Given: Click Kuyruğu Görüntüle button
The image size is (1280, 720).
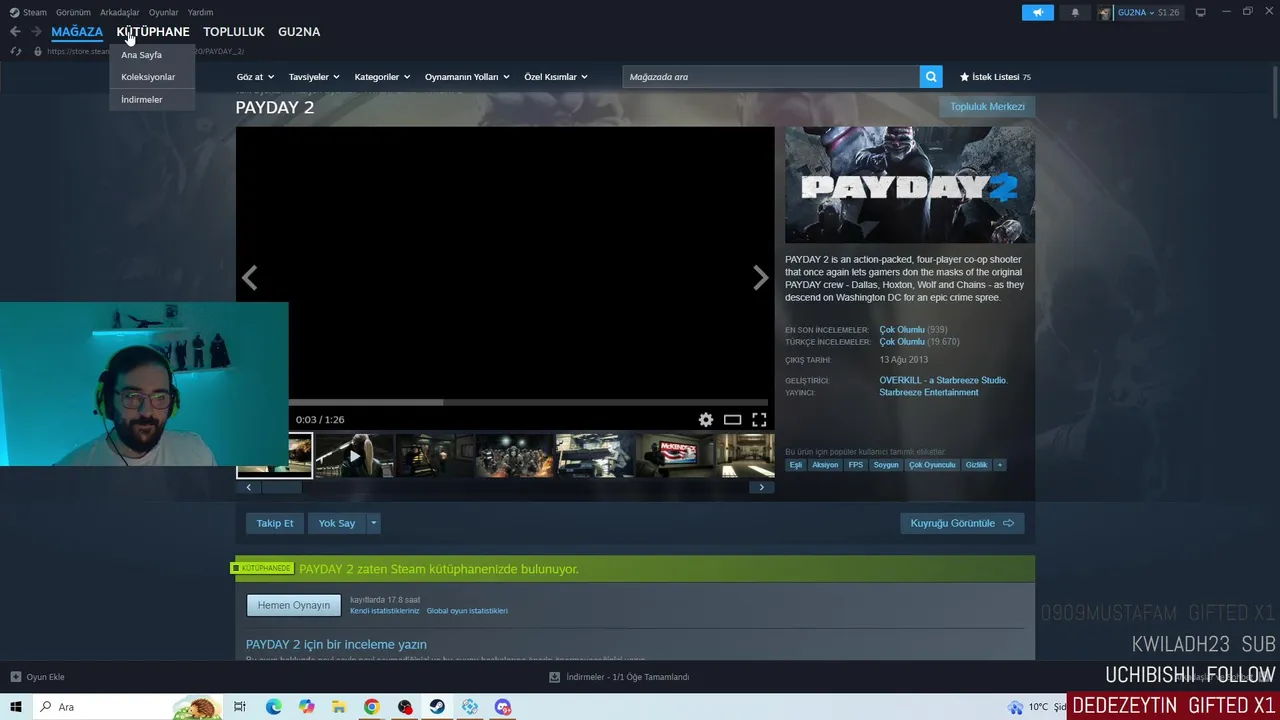Looking at the screenshot, I should [962, 523].
